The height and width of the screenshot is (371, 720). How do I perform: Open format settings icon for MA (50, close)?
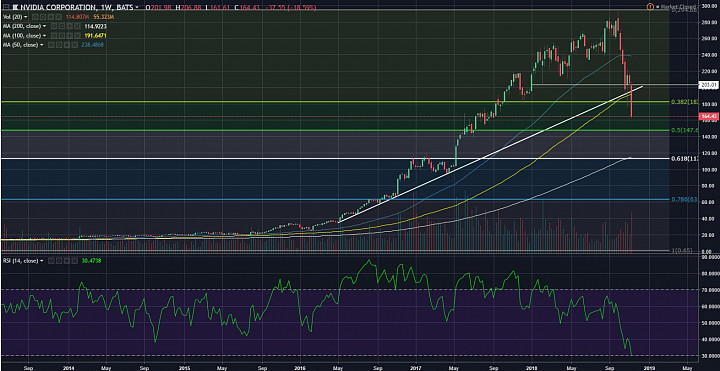click(59, 45)
